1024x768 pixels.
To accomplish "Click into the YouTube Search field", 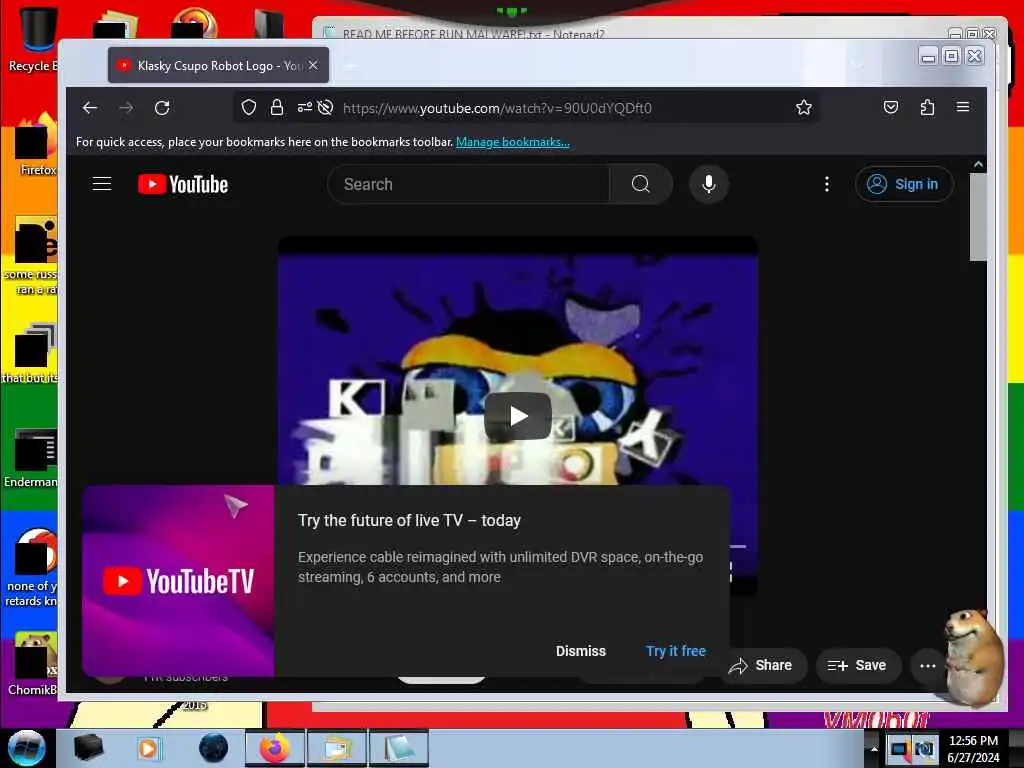I will pyautogui.click(x=469, y=184).
